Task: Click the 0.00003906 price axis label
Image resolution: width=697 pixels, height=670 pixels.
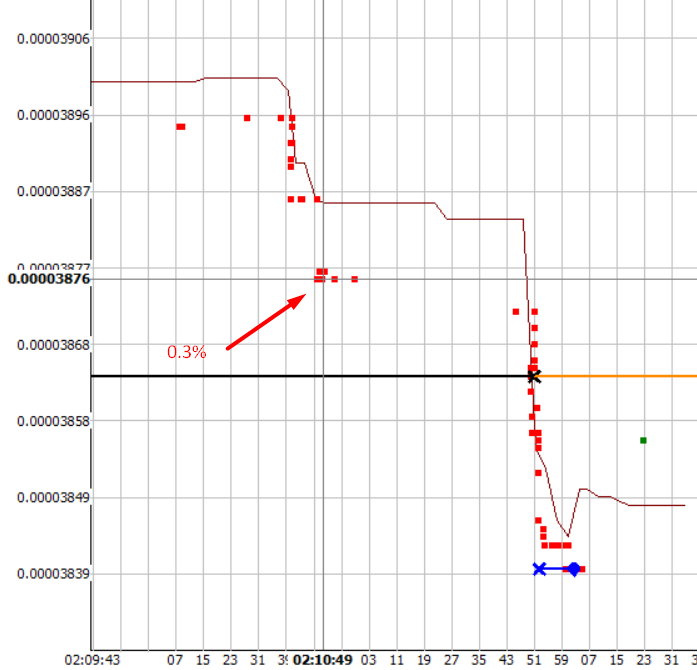Action: tap(53, 39)
